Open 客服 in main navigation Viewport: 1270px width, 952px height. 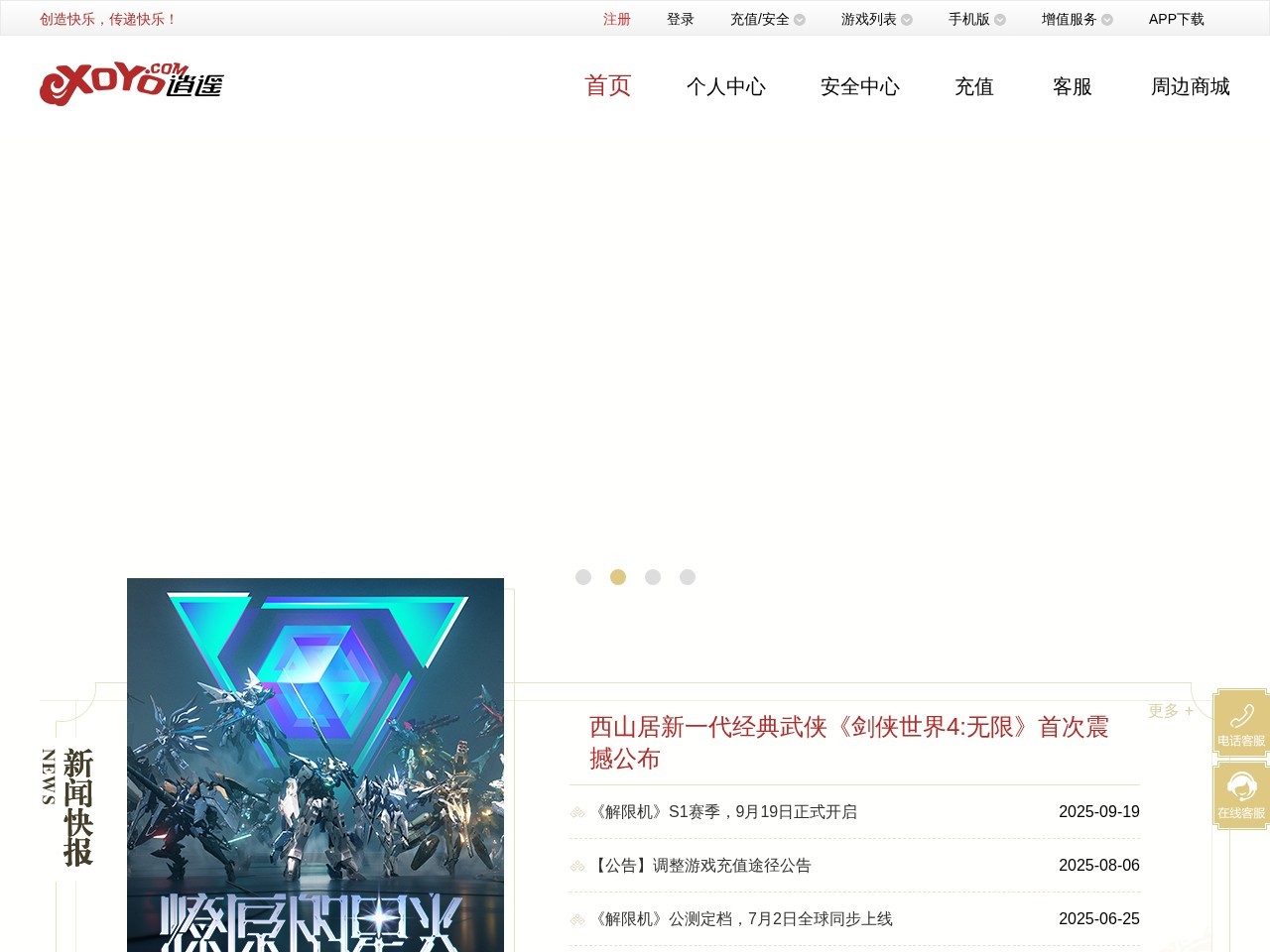pyautogui.click(x=1073, y=86)
